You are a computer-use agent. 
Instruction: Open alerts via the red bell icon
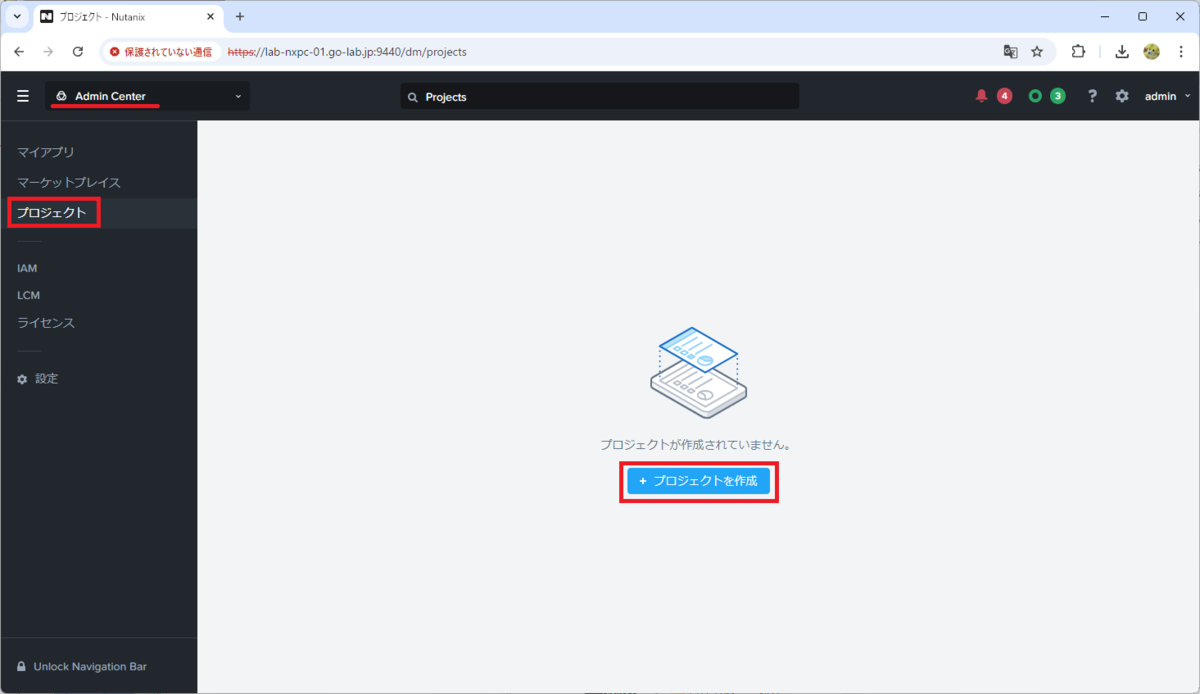[981, 96]
